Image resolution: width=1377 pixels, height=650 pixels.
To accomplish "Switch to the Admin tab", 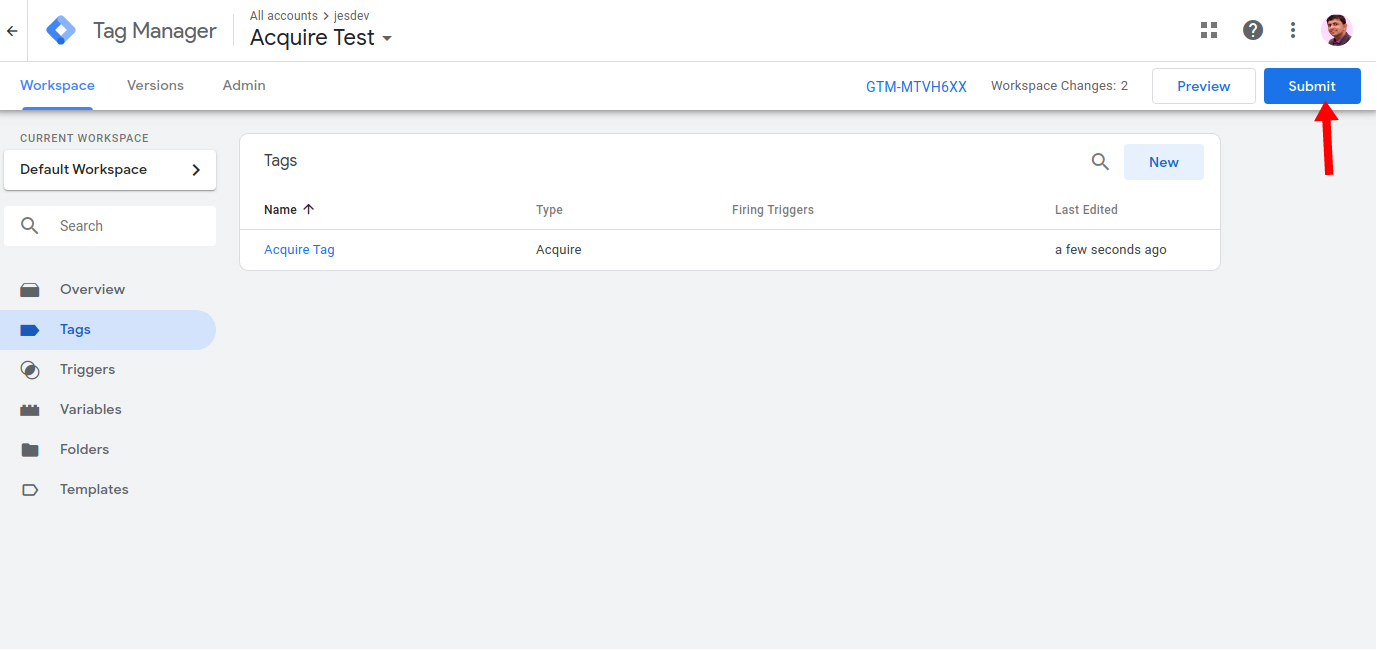I will (244, 86).
